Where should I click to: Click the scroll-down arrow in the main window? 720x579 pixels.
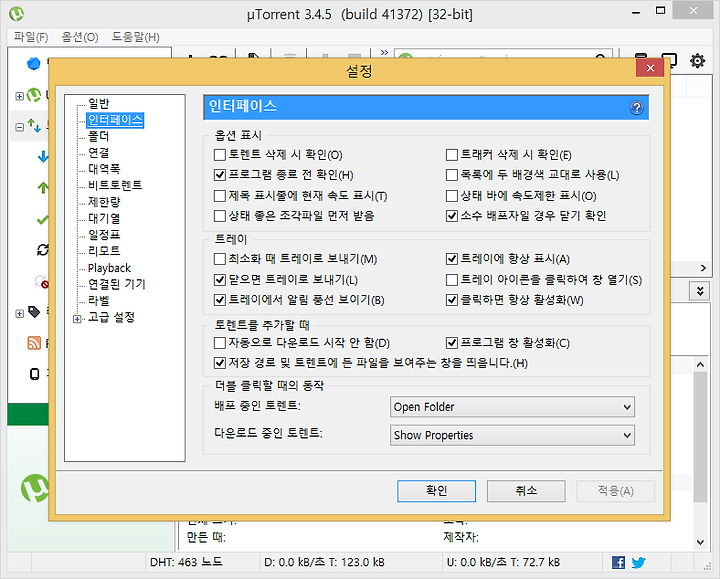pyautogui.click(x=700, y=542)
